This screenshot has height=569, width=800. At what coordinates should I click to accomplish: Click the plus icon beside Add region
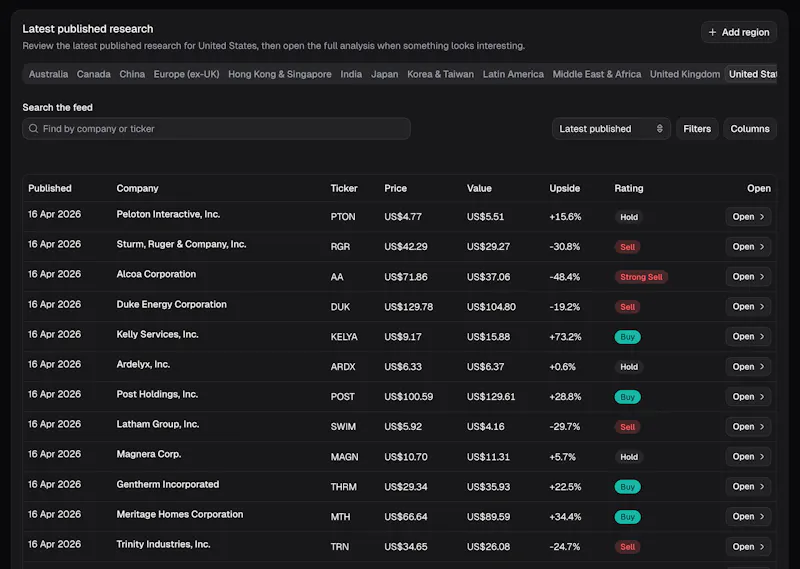click(712, 32)
